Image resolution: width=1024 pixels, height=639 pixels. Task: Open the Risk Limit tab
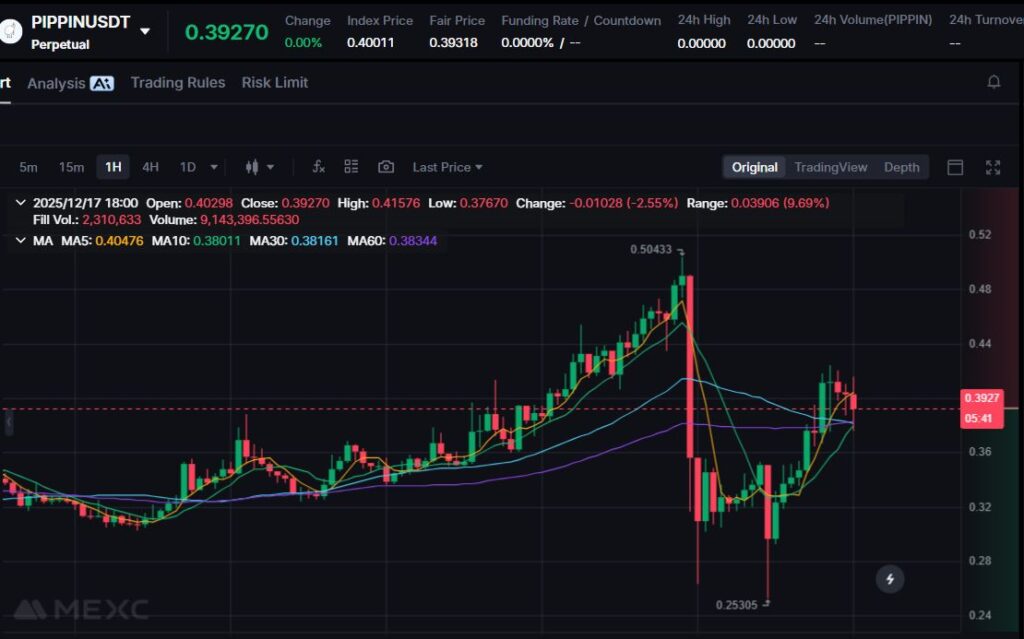coord(274,83)
